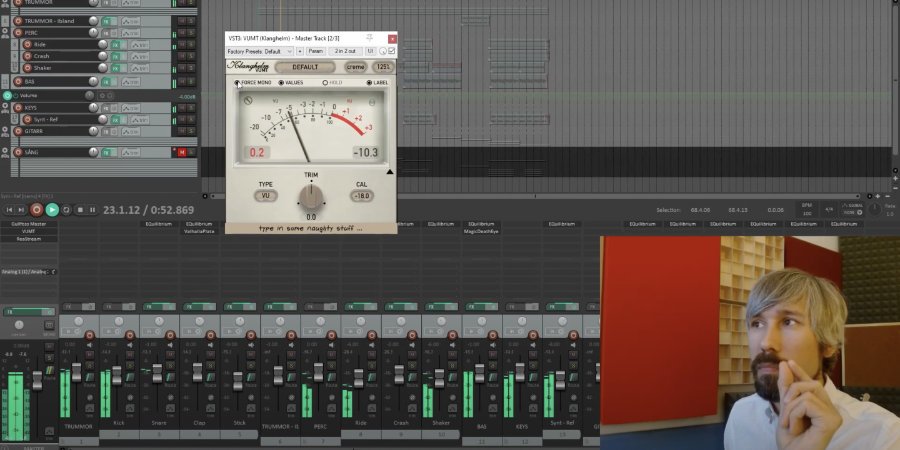Screen dimensions: 900x450
Task: Click the UI button in plugin header
Action: pos(370,51)
